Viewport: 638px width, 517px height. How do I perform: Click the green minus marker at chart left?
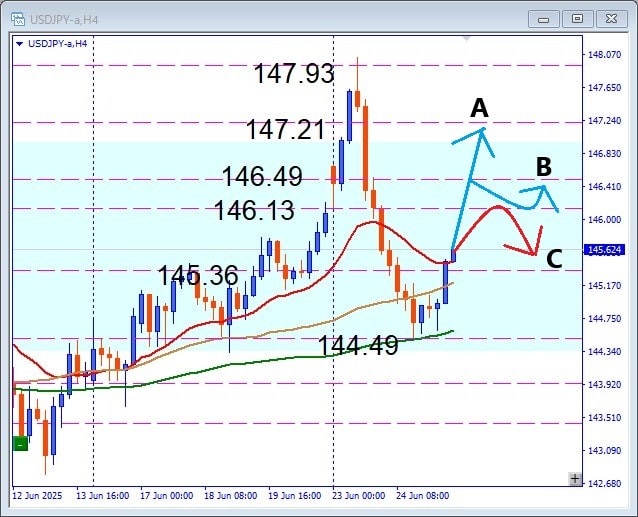pyautogui.click(x=20, y=444)
